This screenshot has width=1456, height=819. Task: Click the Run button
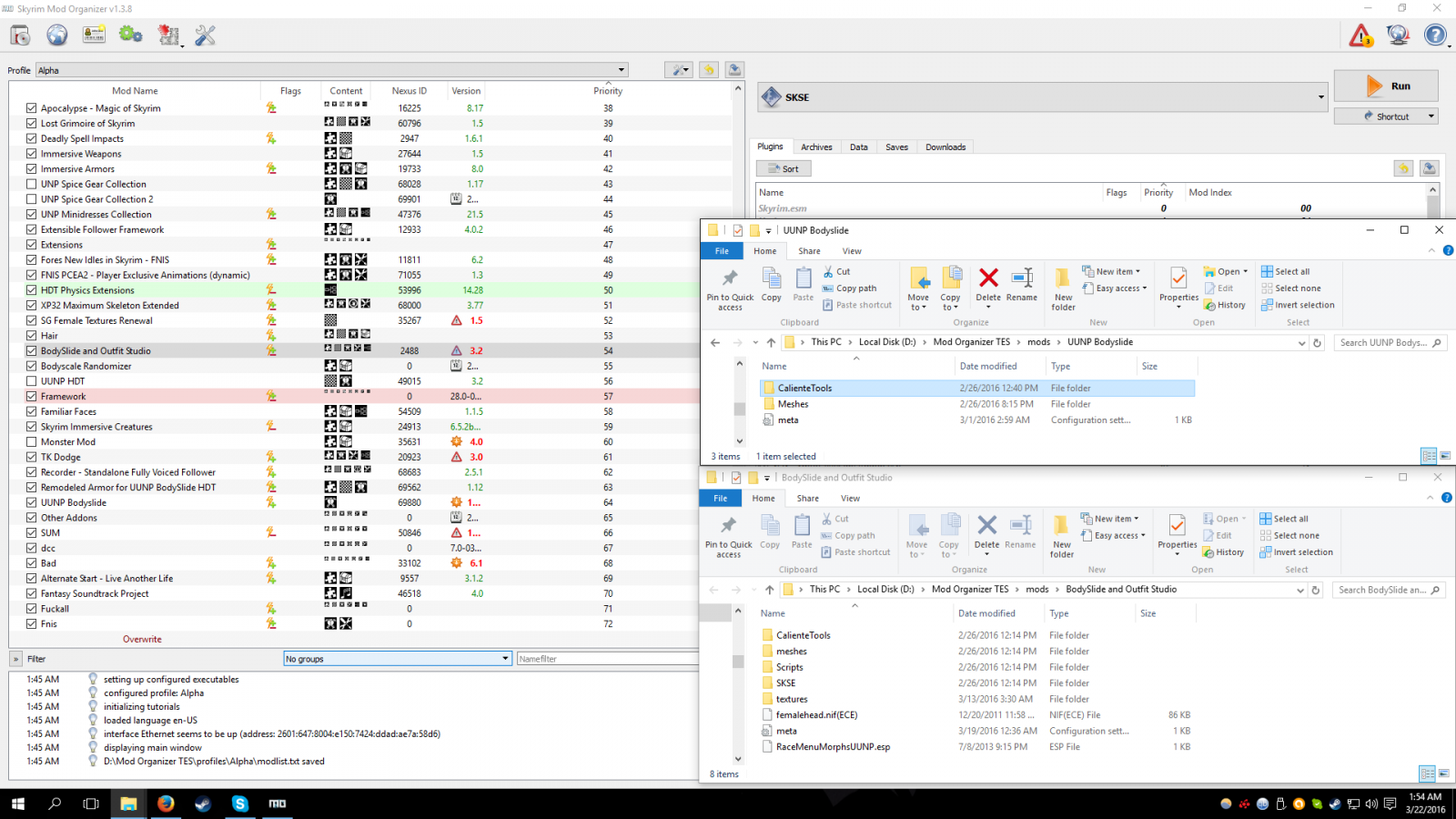click(x=1386, y=86)
